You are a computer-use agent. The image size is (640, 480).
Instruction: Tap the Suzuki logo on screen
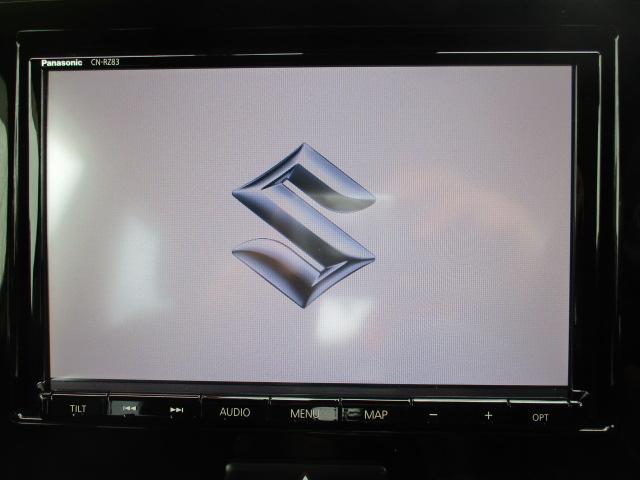(x=304, y=225)
